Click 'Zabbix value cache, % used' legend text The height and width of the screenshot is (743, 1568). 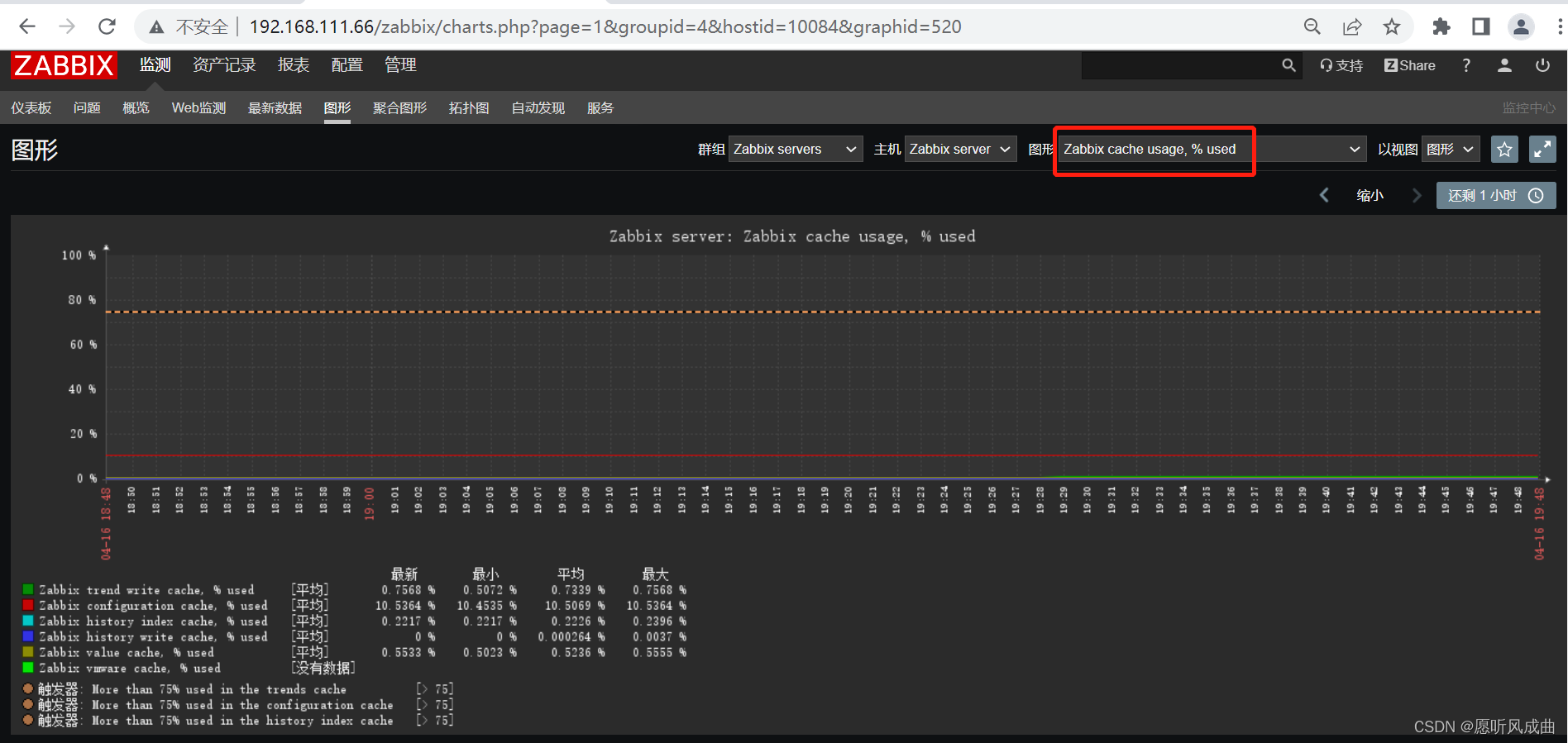point(126,652)
